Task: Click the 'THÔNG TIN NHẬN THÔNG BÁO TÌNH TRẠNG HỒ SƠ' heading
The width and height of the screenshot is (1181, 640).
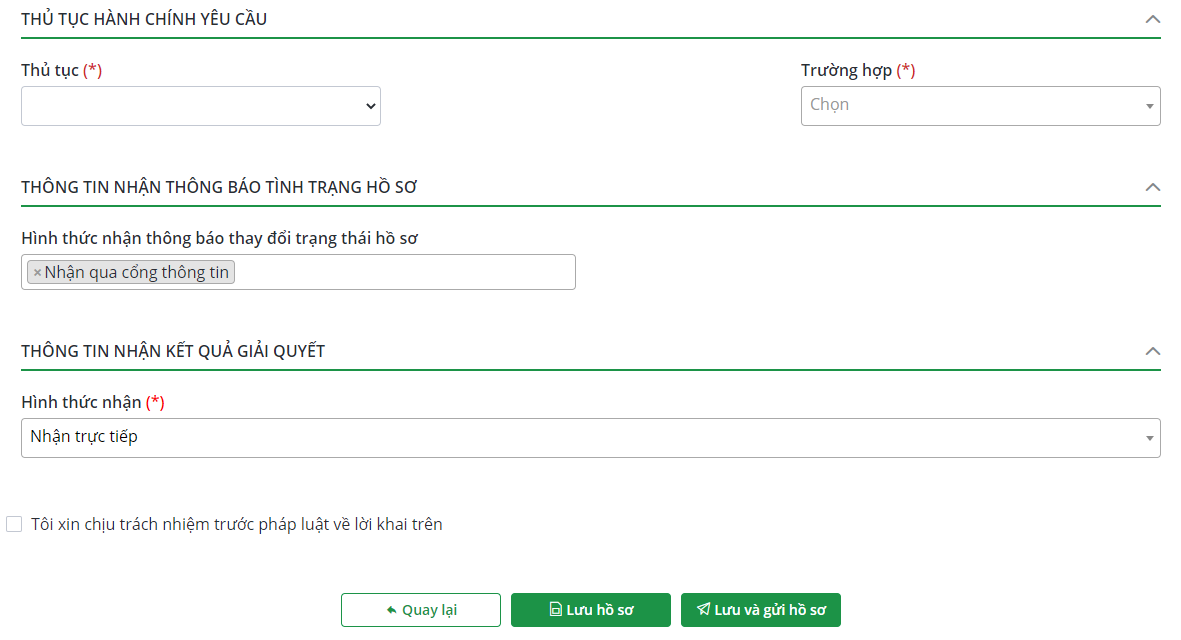Action: (219, 187)
